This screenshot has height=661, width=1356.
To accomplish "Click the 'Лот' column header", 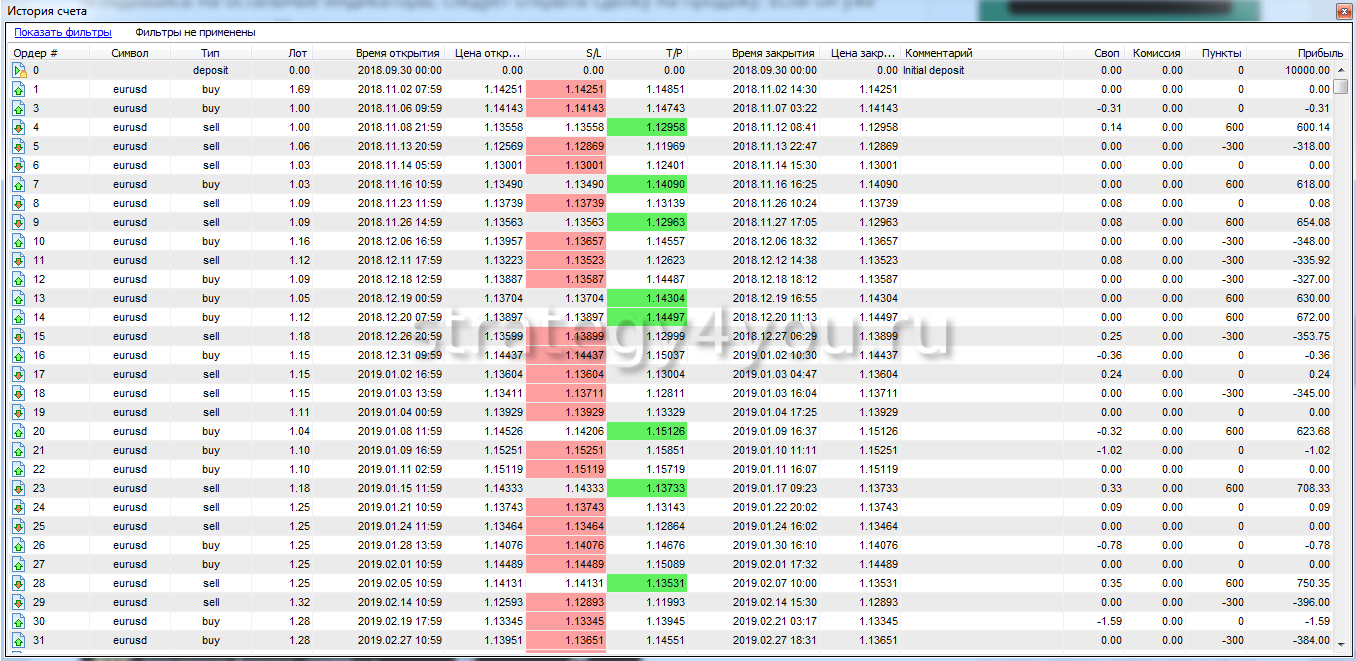I will coord(298,53).
